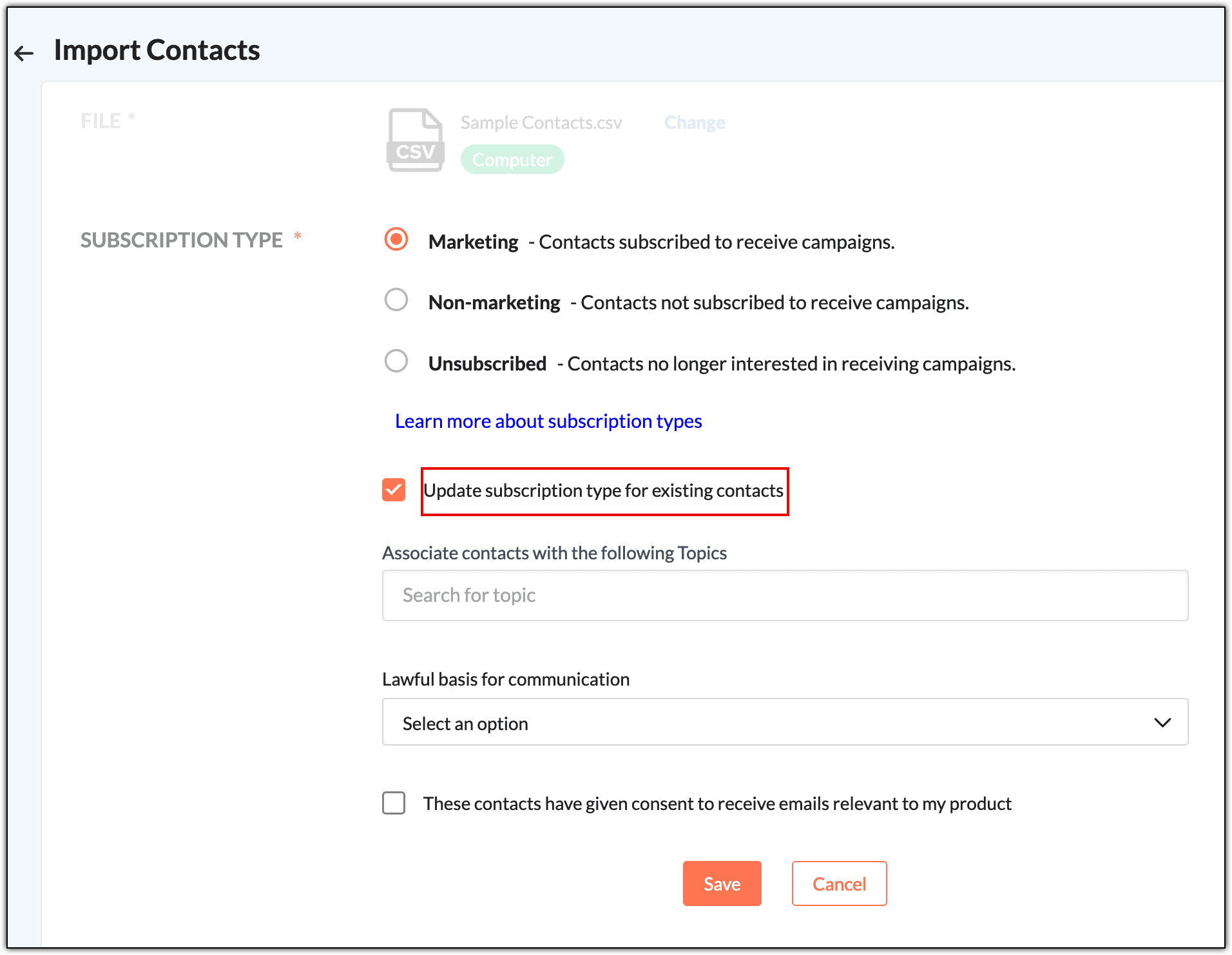This screenshot has width=1232, height=955.
Task: Open Learn more about subscription types
Action: point(548,421)
